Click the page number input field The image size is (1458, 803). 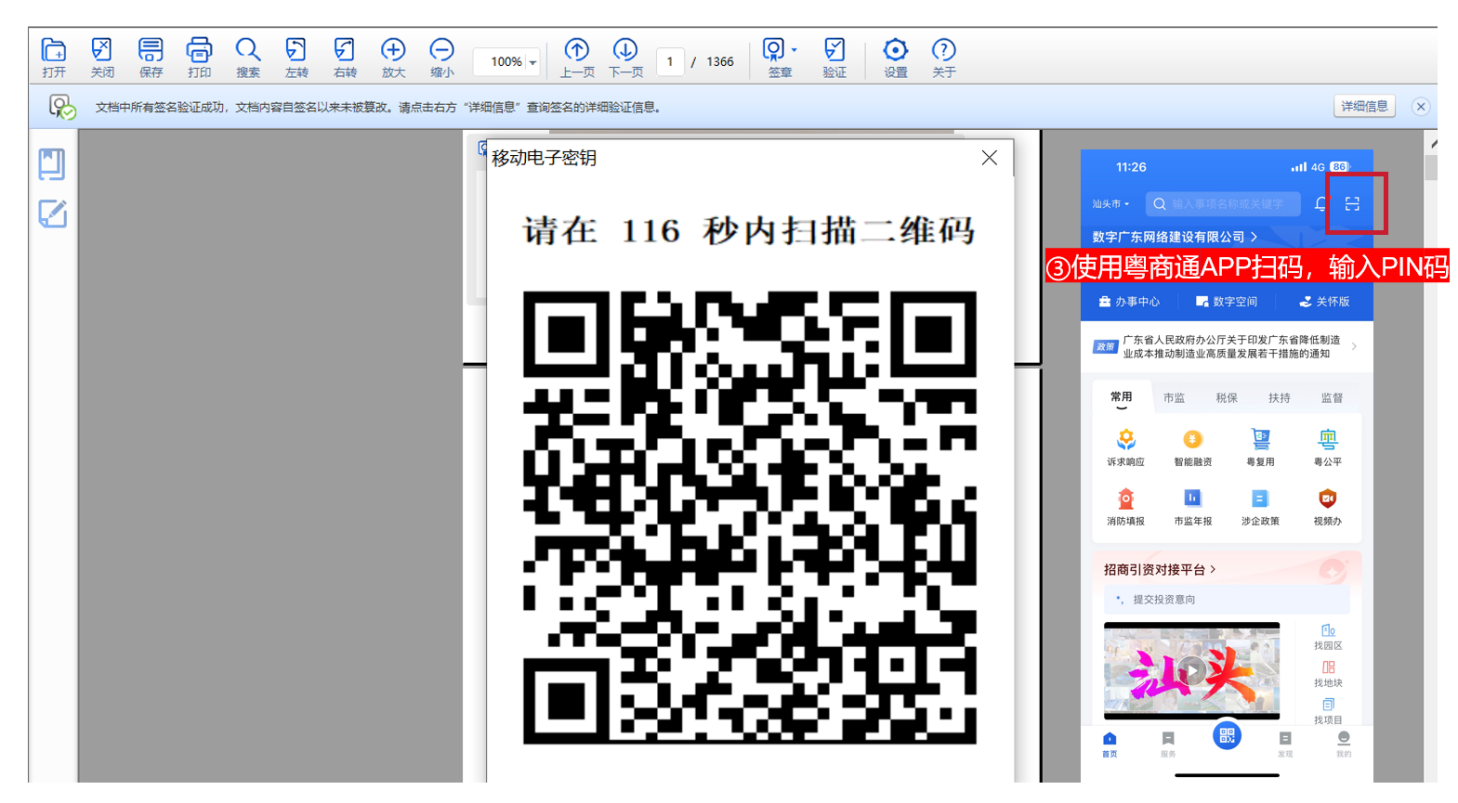point(670,62)
